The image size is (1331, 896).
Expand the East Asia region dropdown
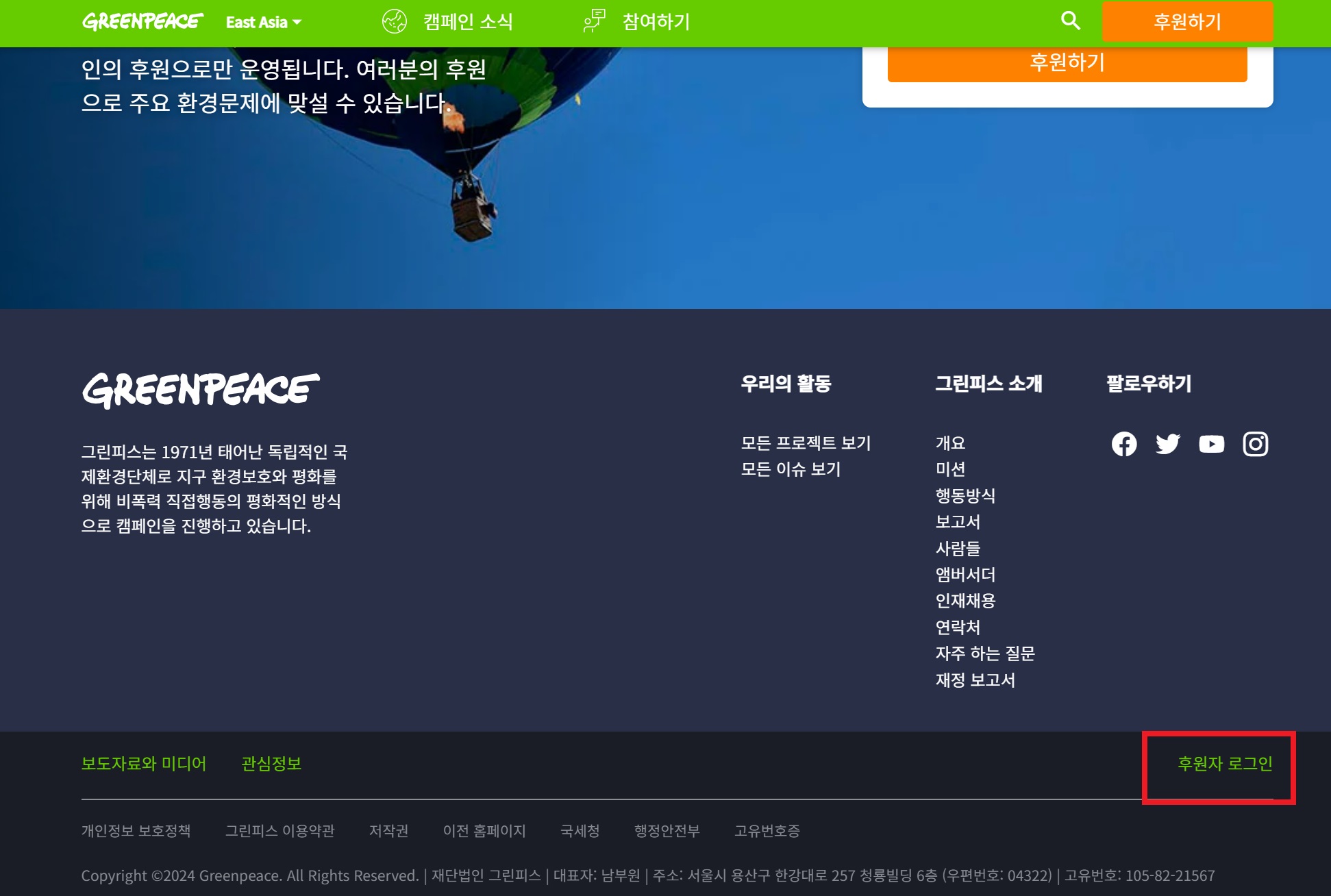pyautogui.click(x=264, y=23)
